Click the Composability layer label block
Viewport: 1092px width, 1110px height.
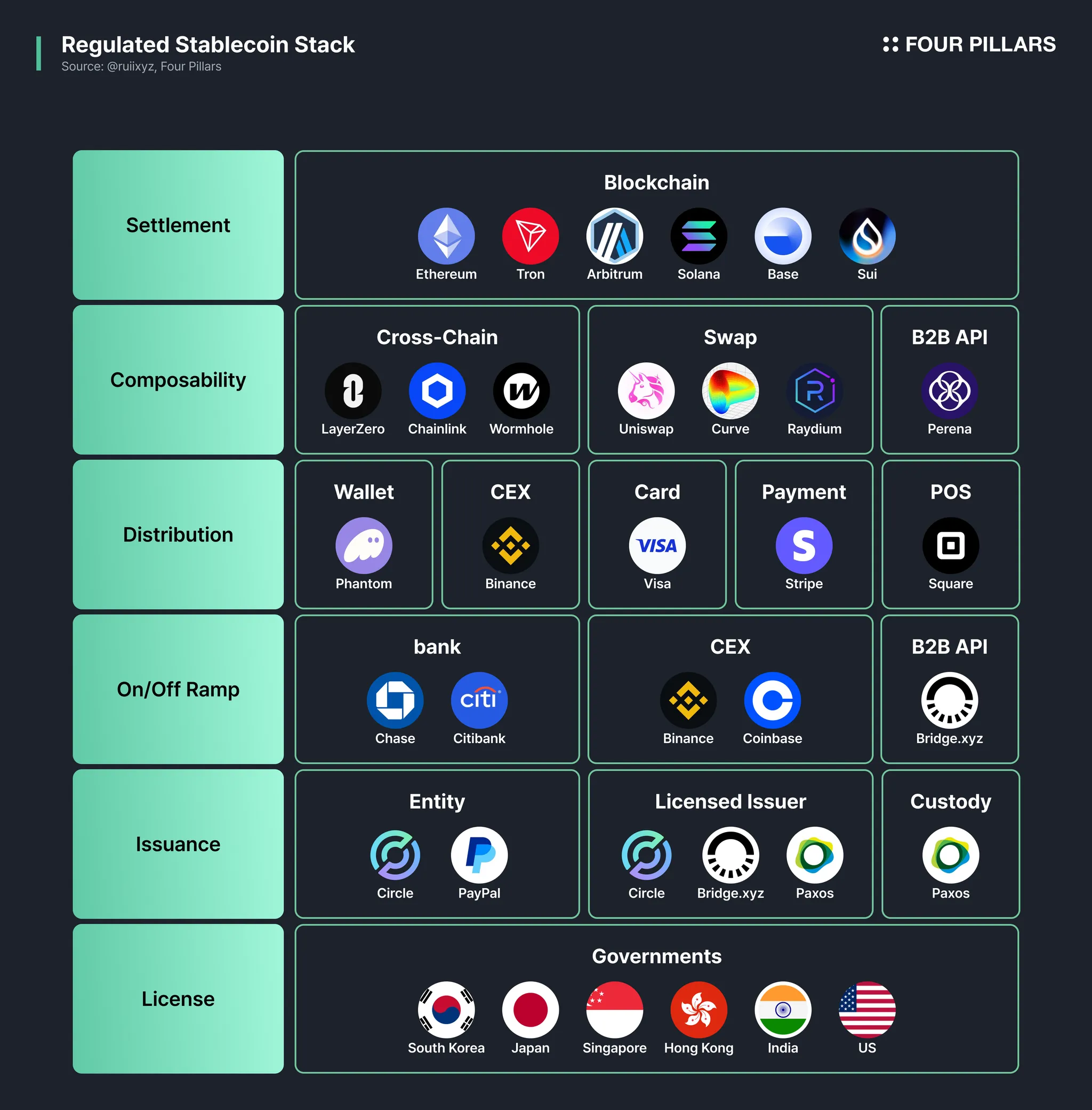(179, 380)
